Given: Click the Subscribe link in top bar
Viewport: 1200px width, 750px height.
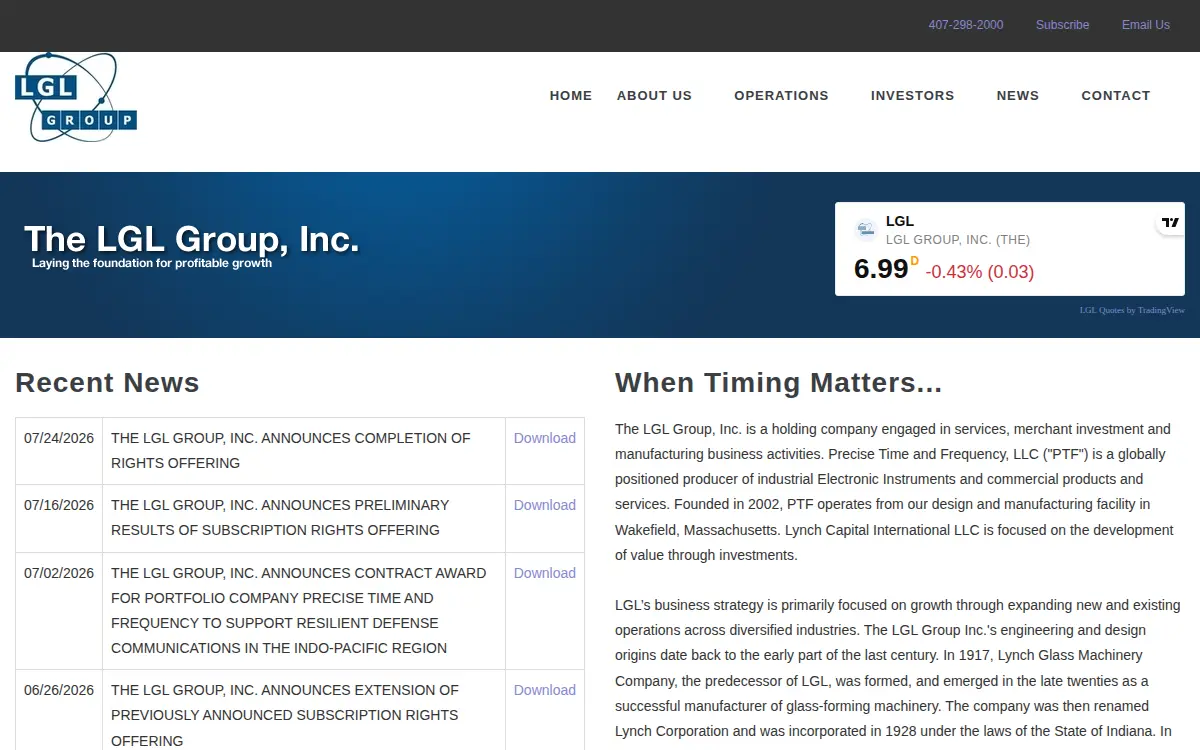Looking at the screenshot, I should point(1062,25).
